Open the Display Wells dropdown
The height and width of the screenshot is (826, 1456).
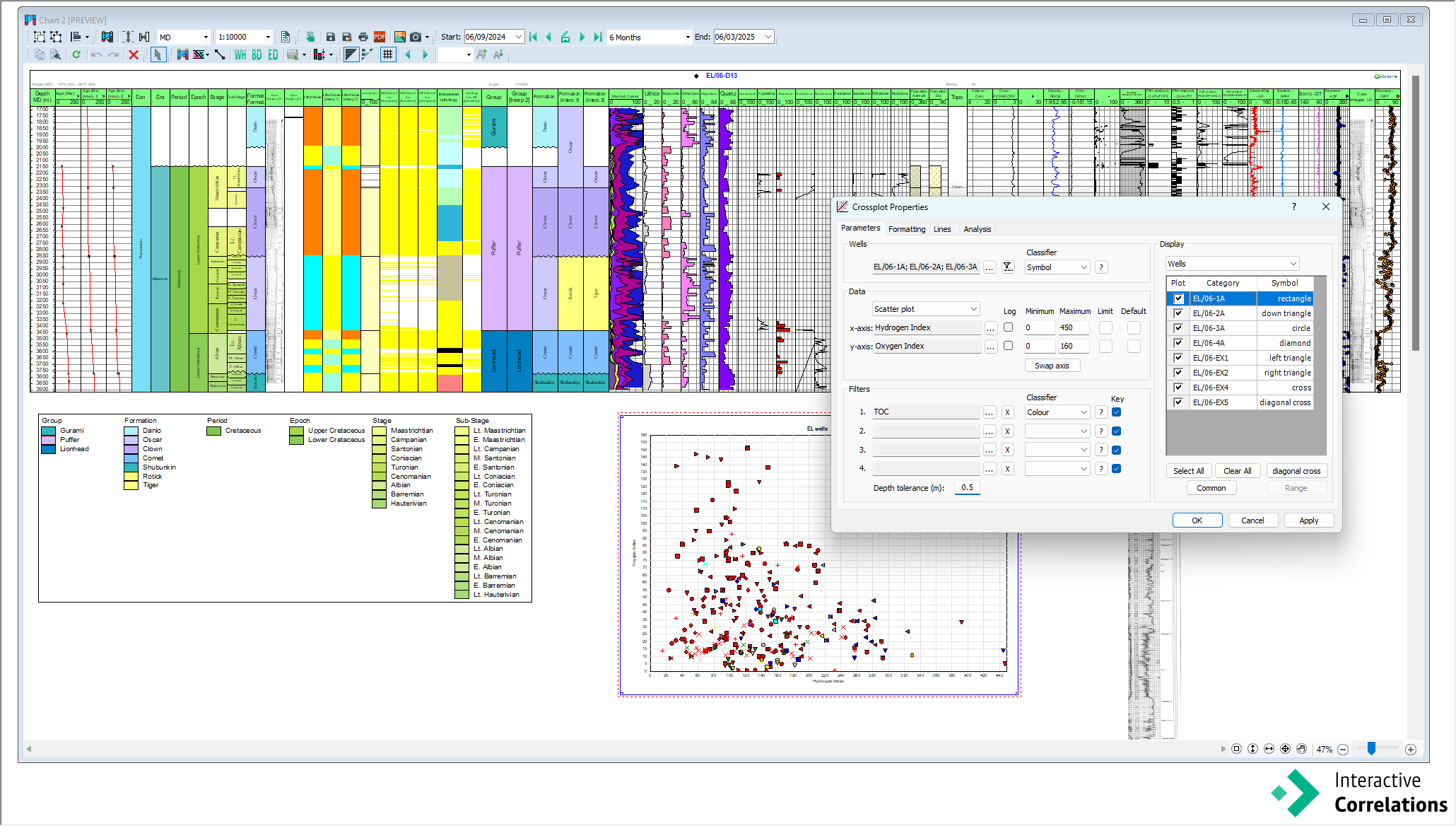click(1233, 264)
